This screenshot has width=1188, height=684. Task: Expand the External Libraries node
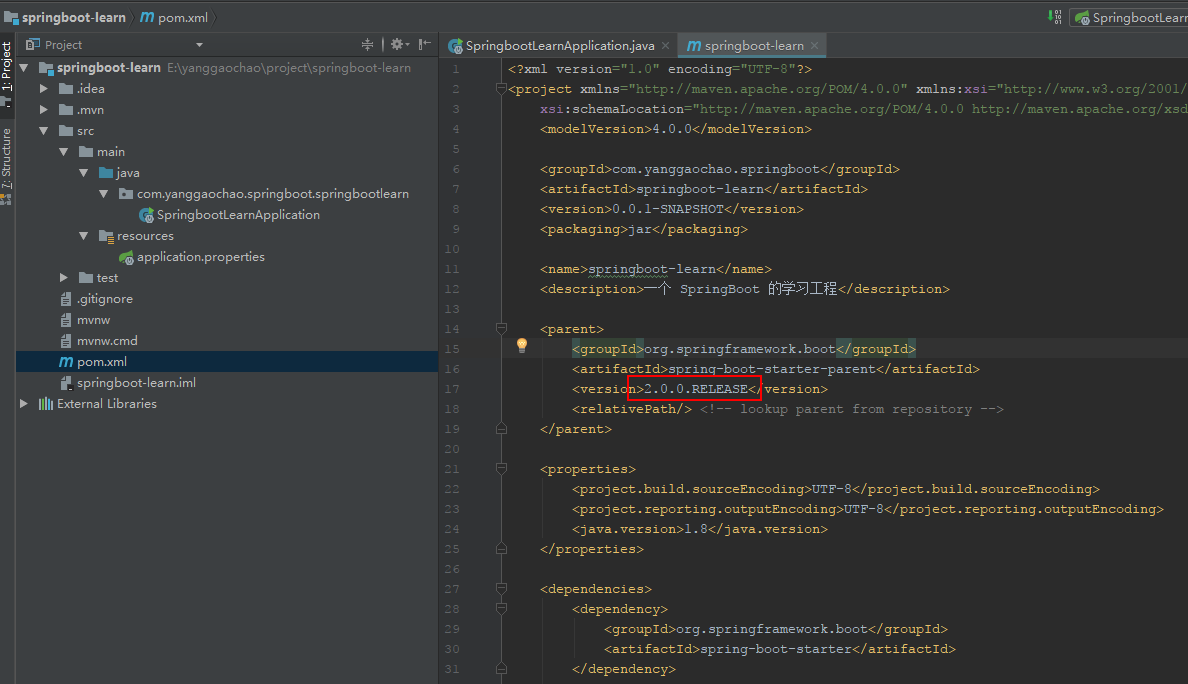coord(24,404)
